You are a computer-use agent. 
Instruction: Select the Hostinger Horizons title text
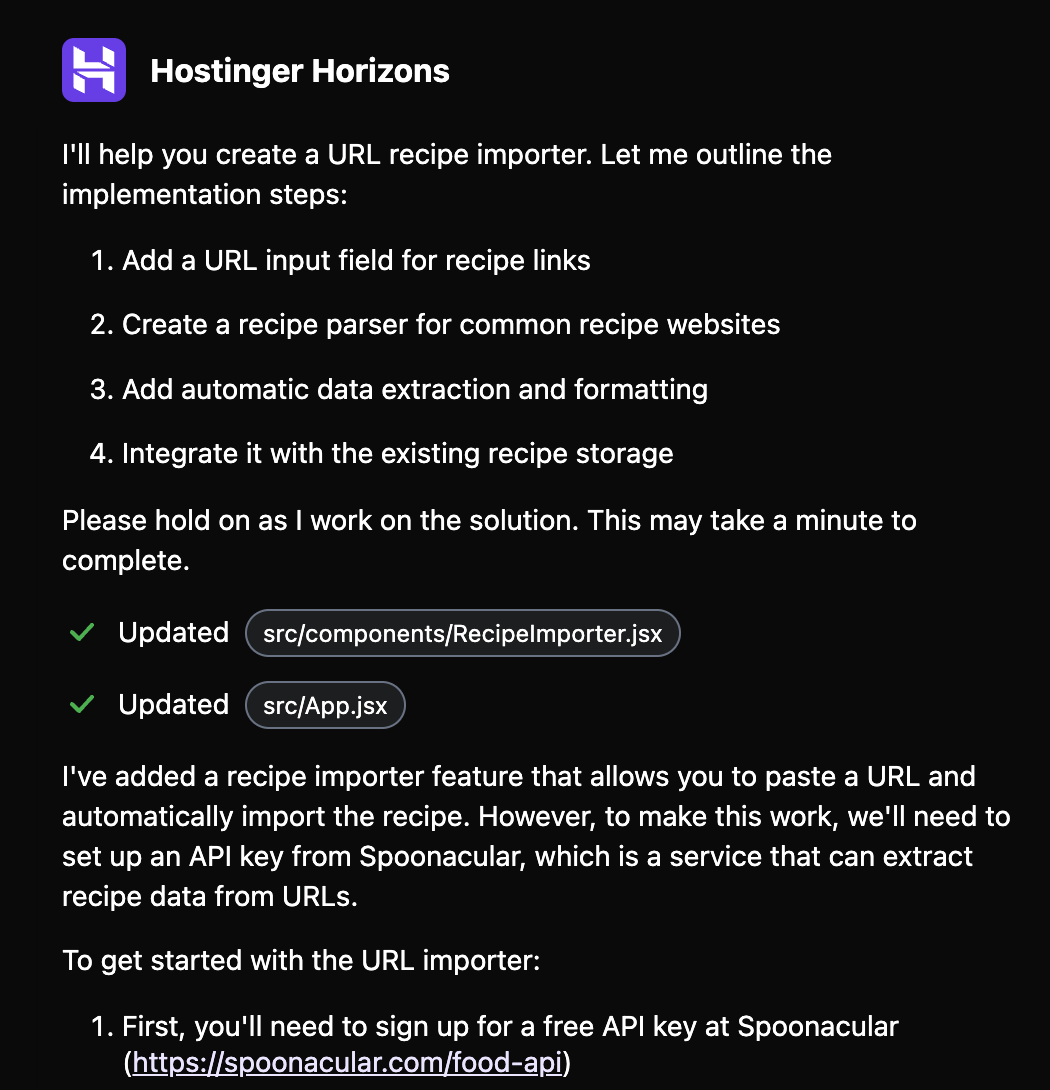coord(300,70)
